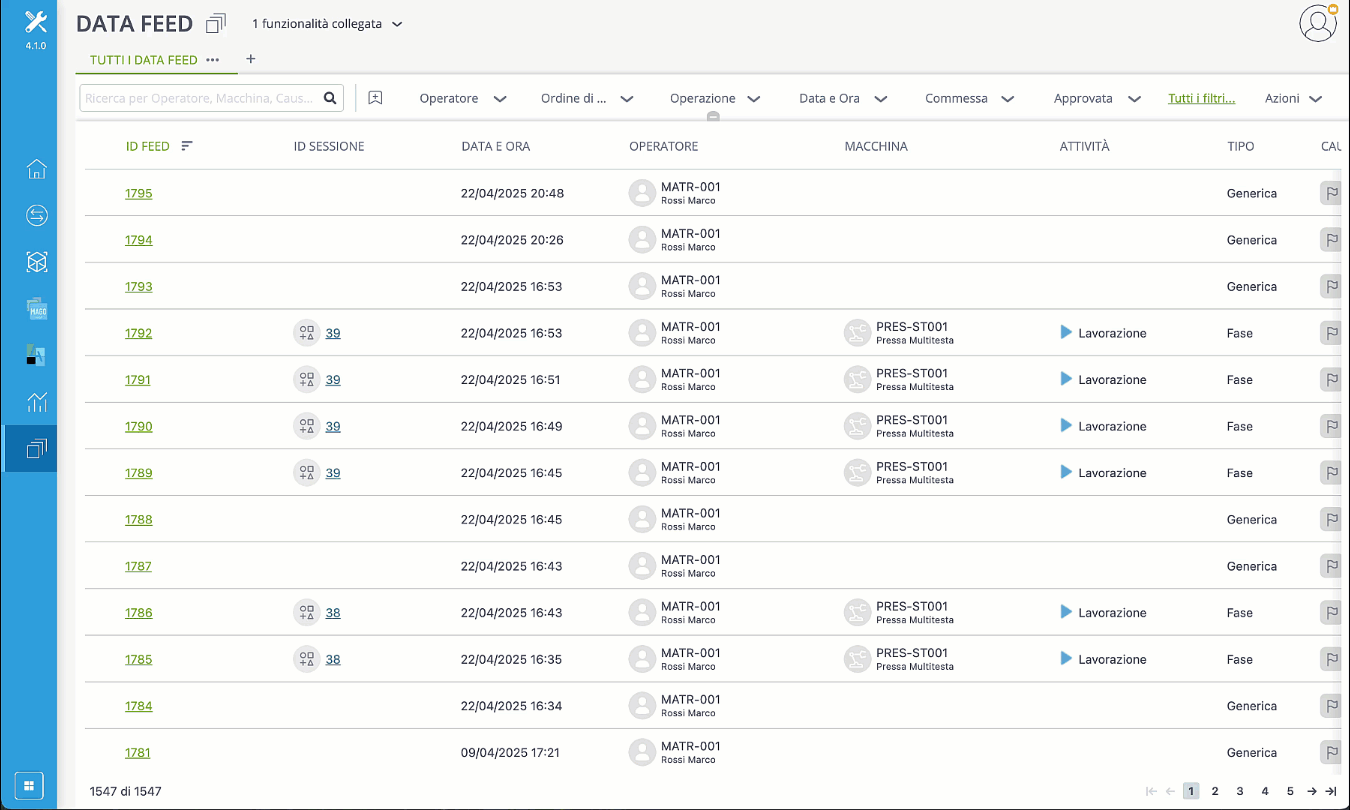Collapse the filter bar with the minus handle
The height and width of the screenshot is (810, 1350).
tap(713, 117)
